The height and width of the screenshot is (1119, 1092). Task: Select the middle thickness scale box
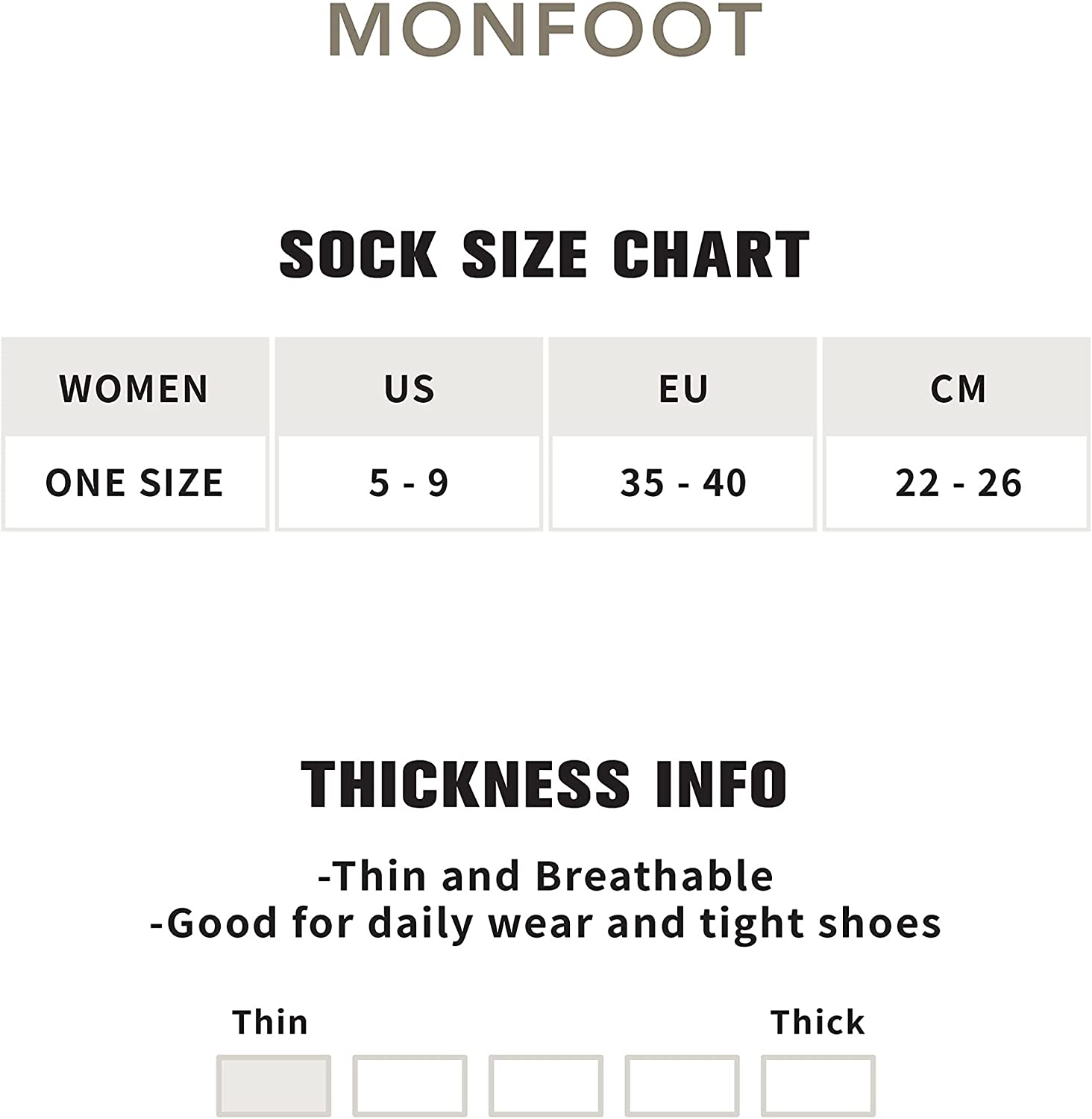point(546,1085)
